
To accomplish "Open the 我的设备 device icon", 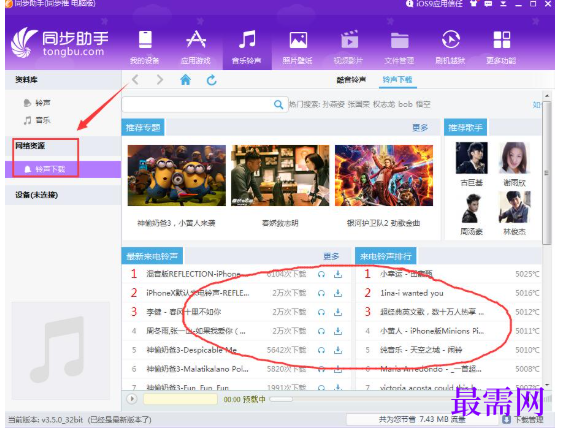I will [145, 39].
